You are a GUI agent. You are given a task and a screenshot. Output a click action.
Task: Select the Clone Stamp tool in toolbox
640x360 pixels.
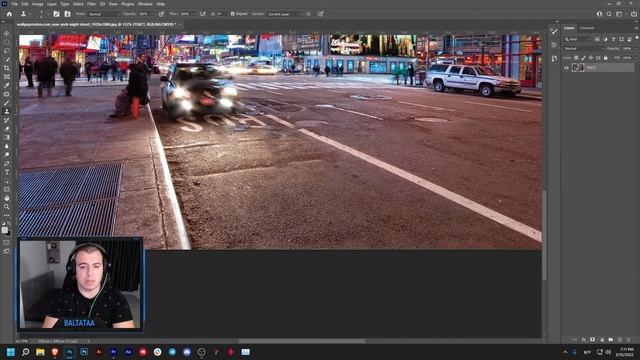click(x=7, y=111)
